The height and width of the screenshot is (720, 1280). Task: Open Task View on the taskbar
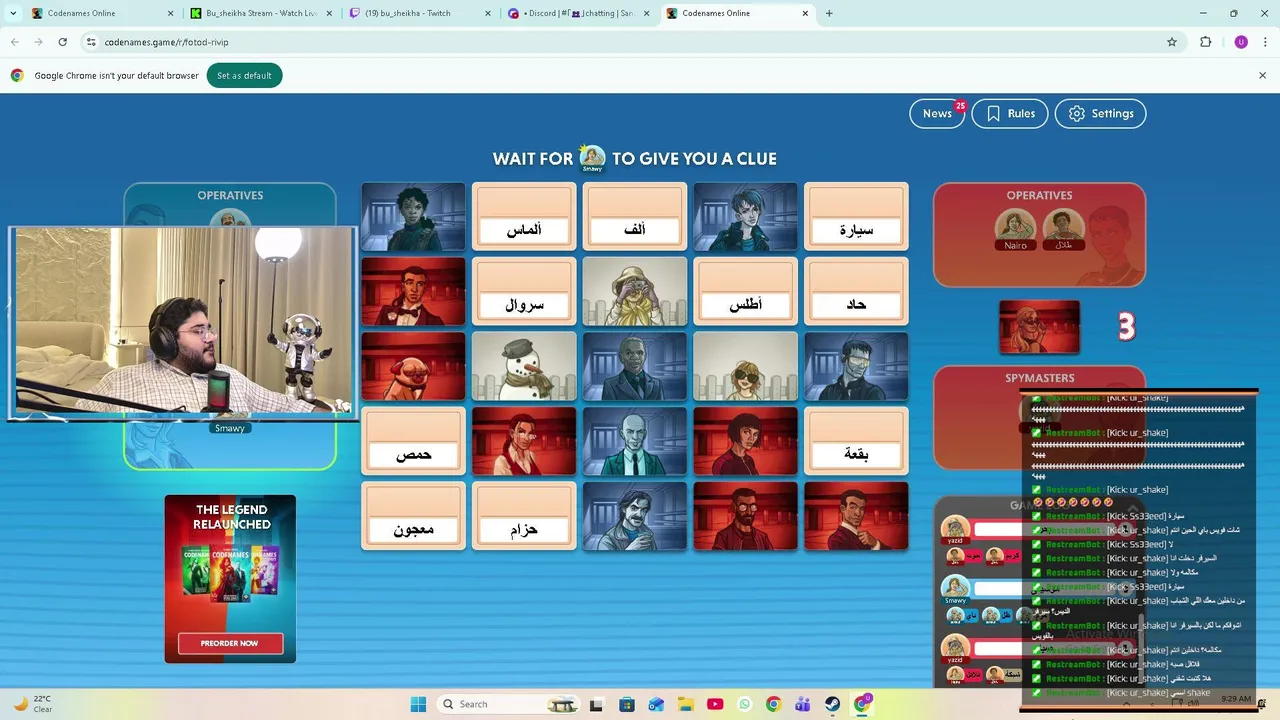coord(597,704)
